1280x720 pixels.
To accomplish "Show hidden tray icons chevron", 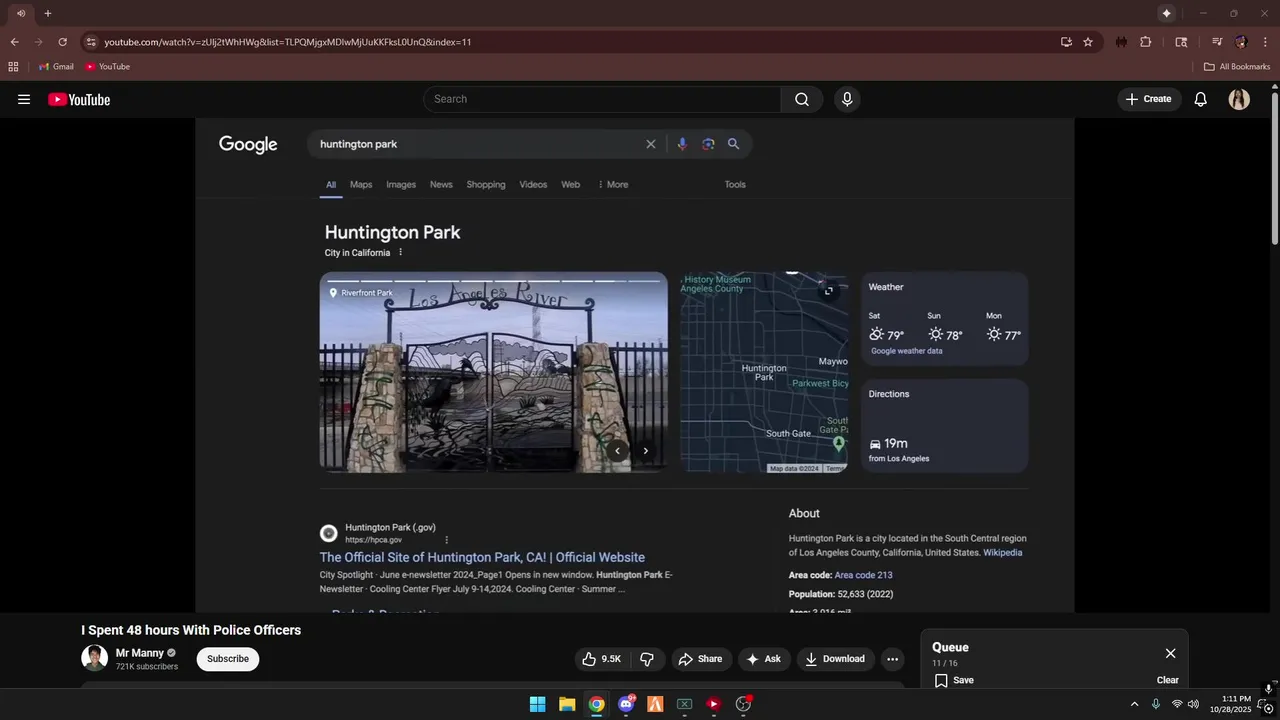I will pos(1134,704).
